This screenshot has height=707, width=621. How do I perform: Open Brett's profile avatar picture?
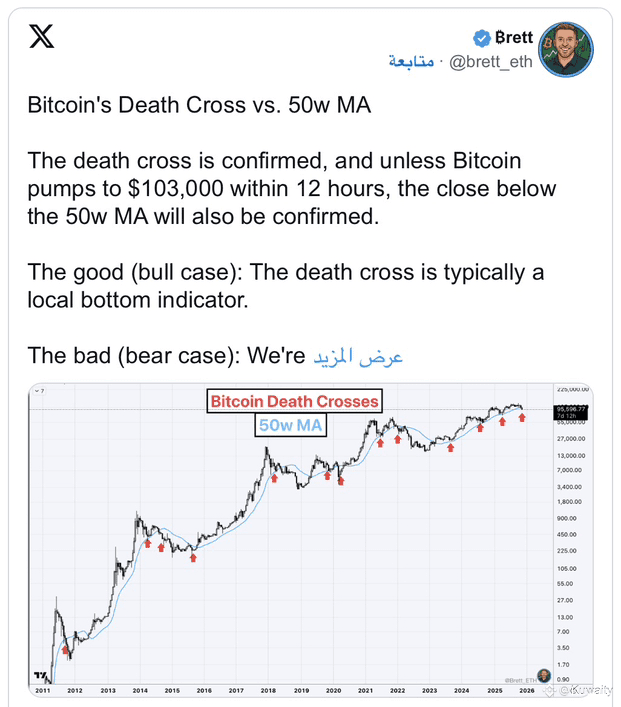(x=566, y=49)
